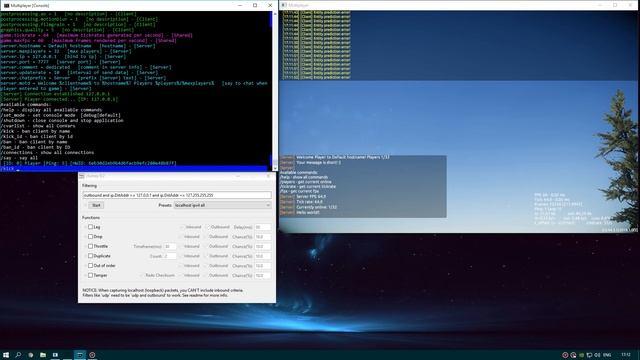This screenshot has width=640, height=360.
Task: Click the ENG language indicator
Action: (x=607, y=355)
